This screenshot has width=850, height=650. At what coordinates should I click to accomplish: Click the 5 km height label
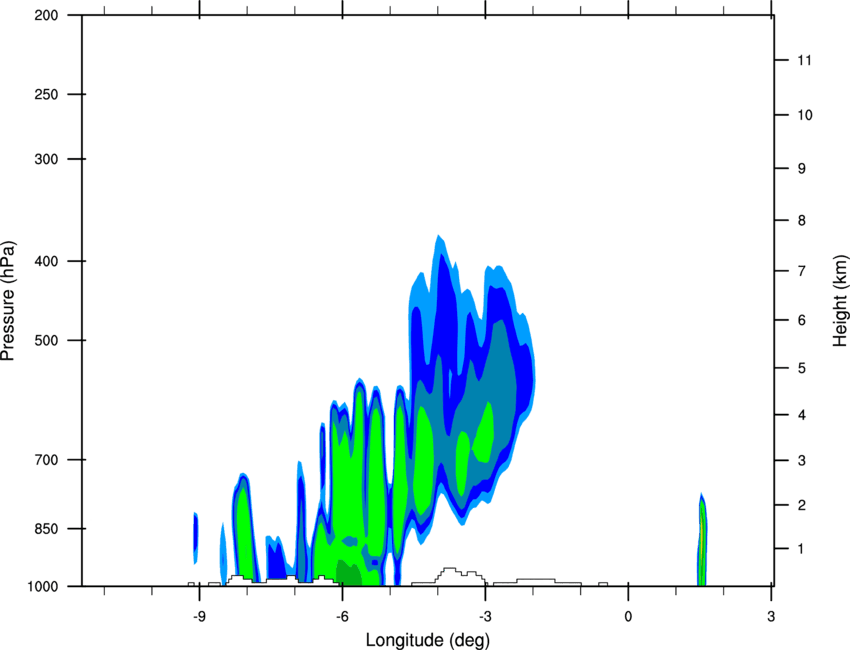pos(802,368)
